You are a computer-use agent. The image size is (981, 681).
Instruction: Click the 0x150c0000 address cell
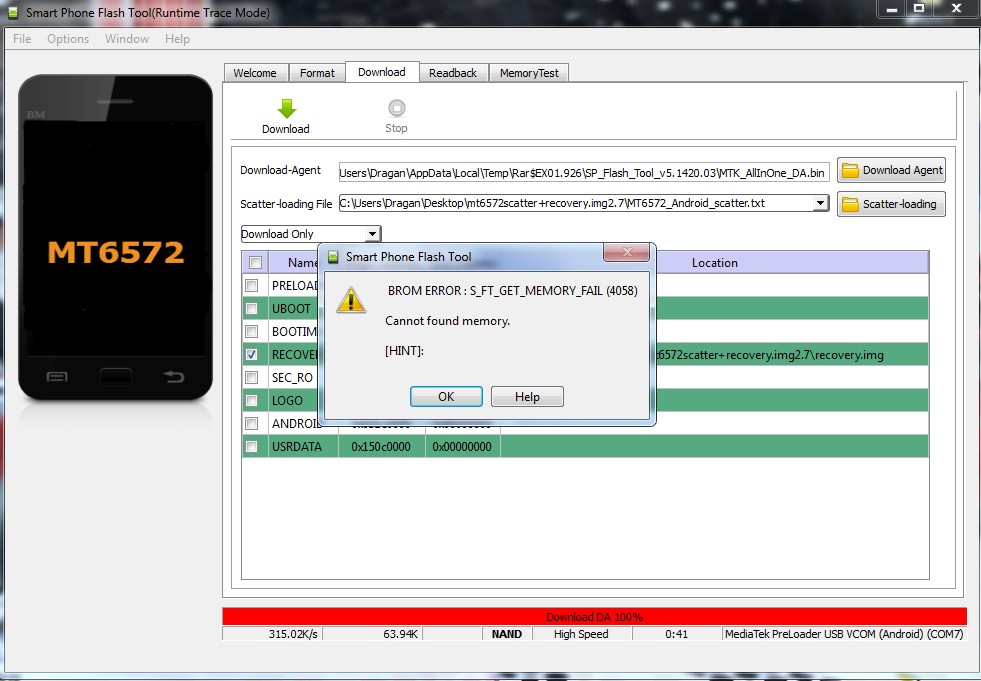point(381,447)
